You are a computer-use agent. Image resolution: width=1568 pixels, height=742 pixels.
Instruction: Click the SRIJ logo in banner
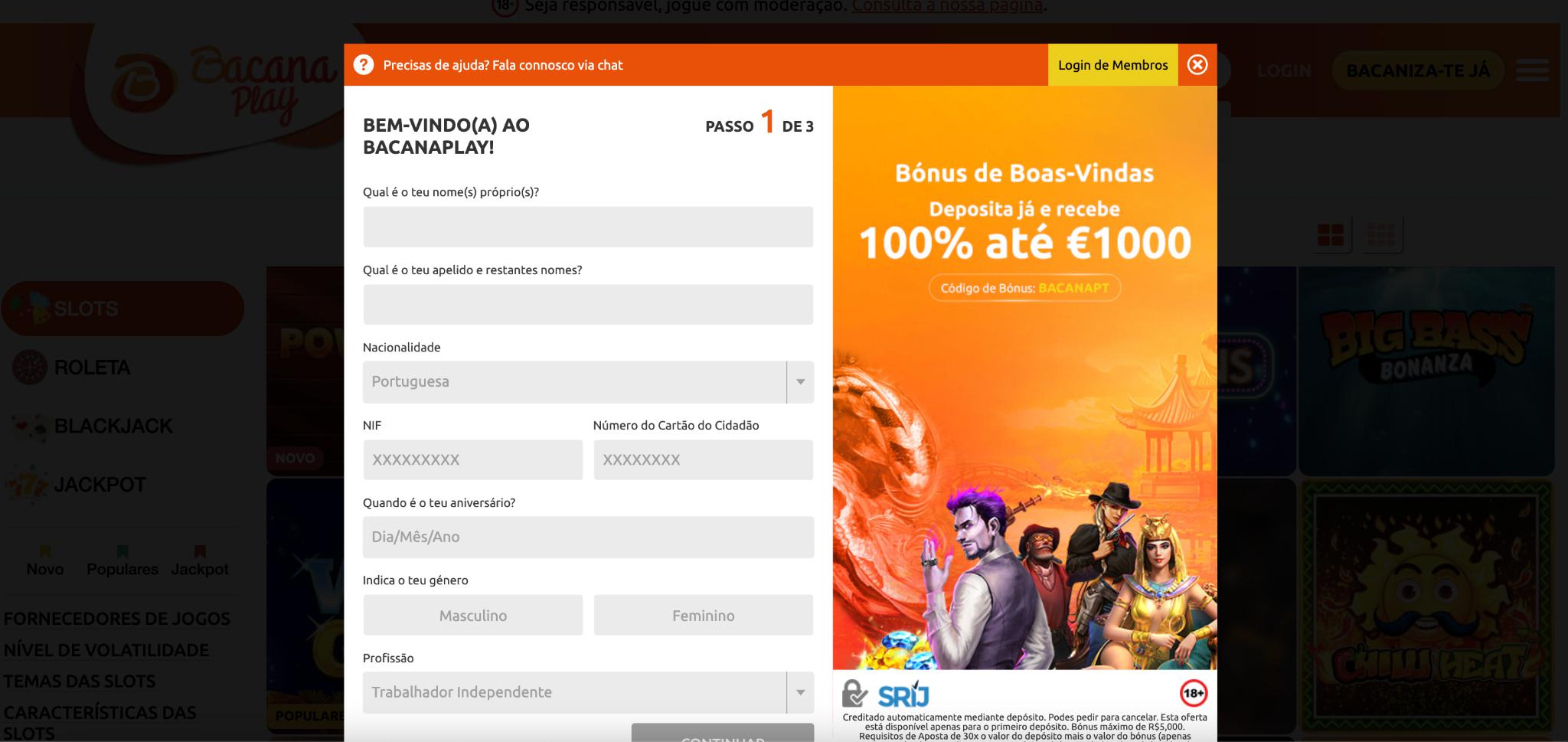(903, 696)
